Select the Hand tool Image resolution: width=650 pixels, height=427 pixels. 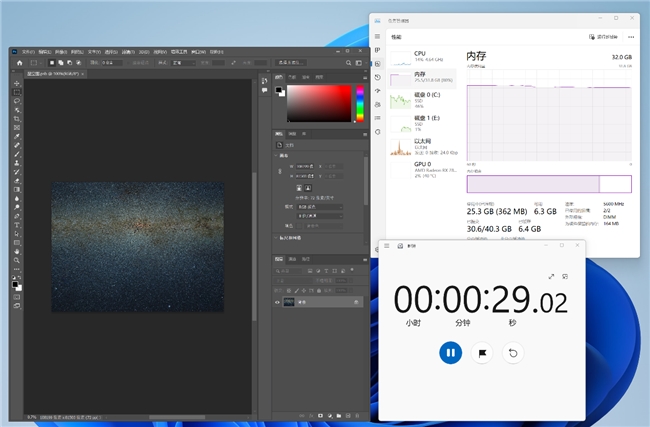17,252
